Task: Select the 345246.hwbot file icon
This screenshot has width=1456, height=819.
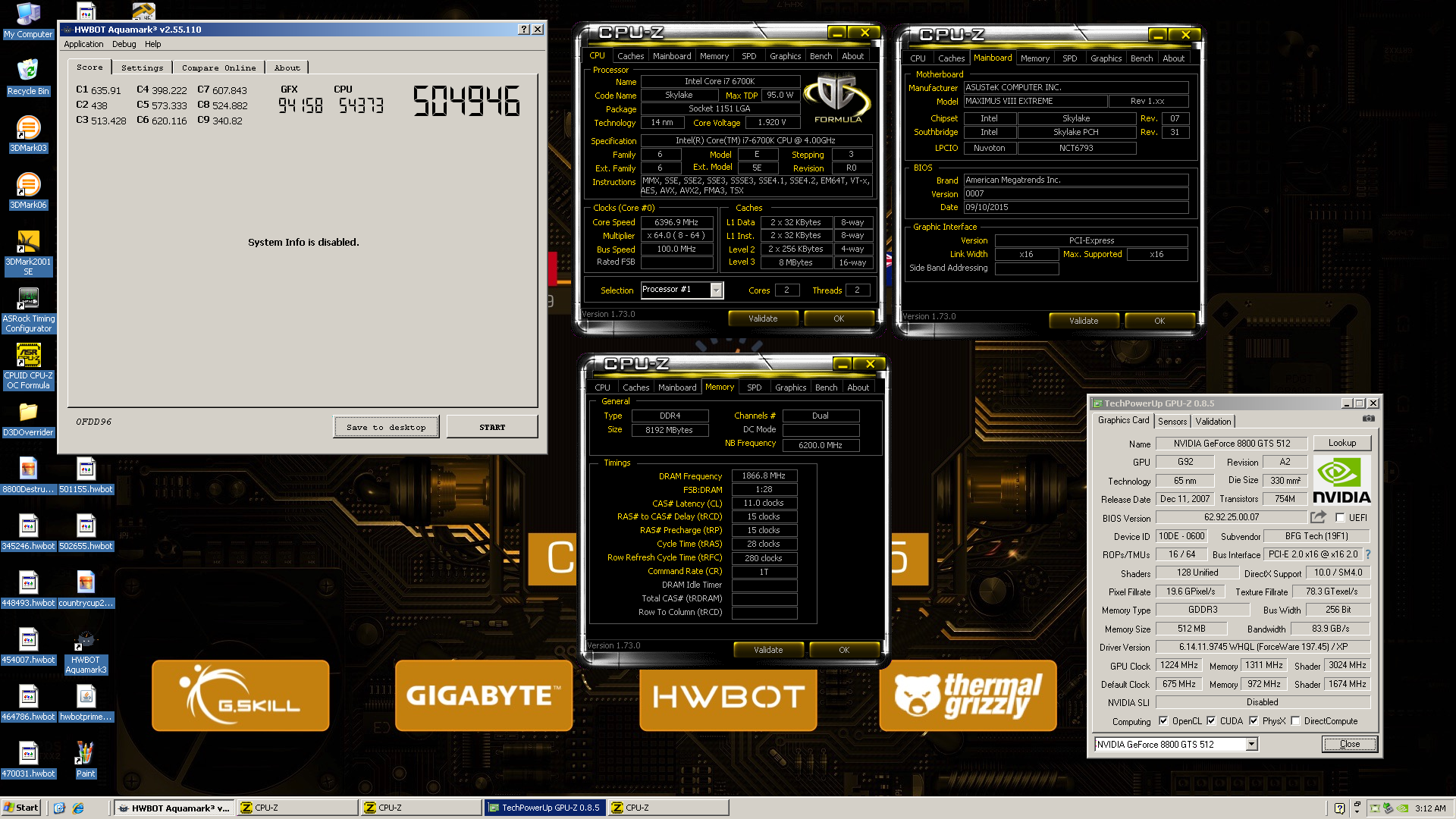Action: pos(28,532)
